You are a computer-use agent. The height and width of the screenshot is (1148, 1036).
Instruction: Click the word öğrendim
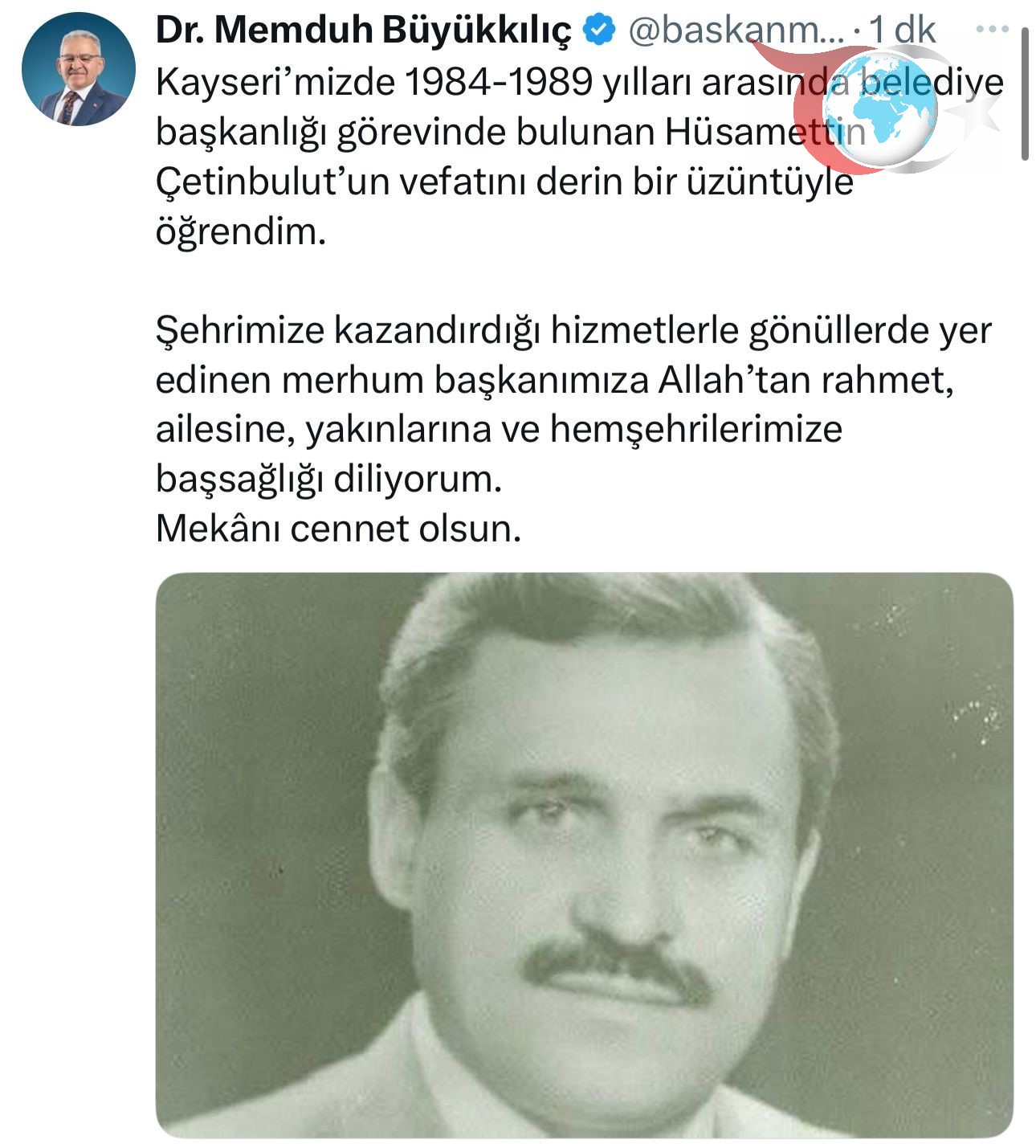[241, 231]
